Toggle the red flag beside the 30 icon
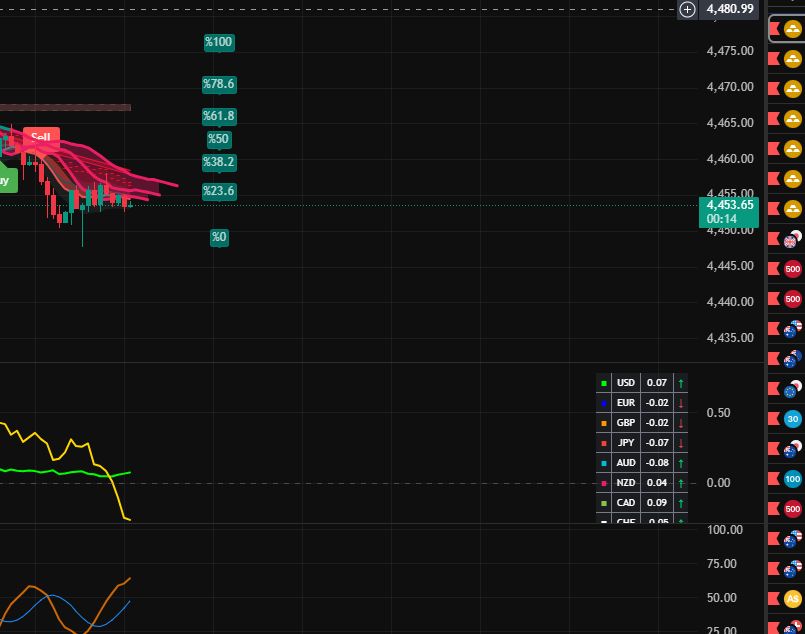 point(772,420)
